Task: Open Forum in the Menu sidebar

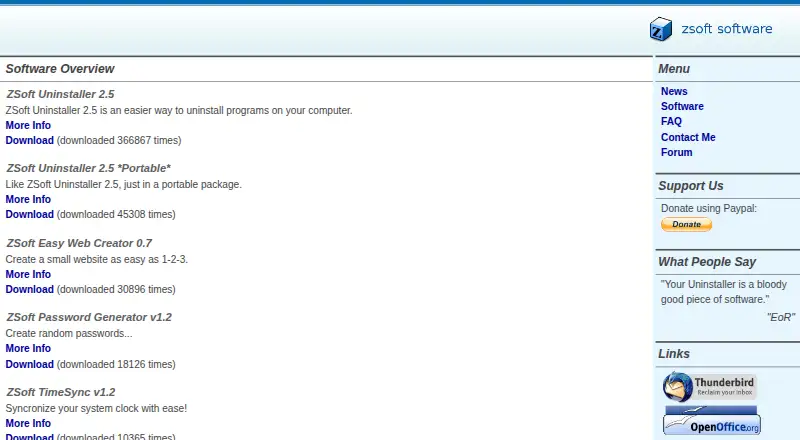Action: point(677,152)
